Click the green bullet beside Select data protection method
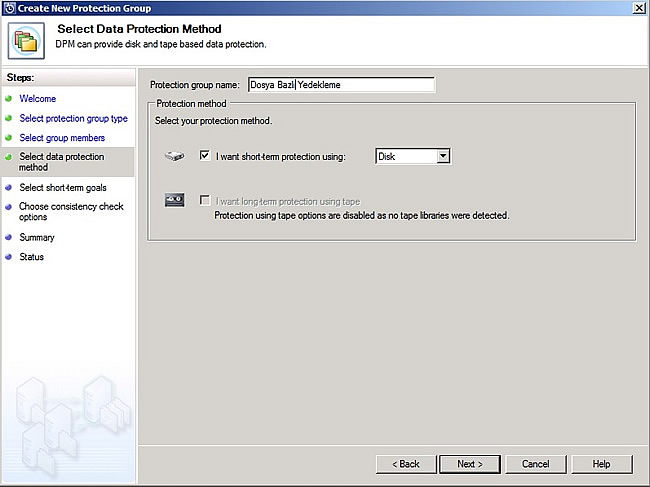This screenshot has height=487, width=650. pos(8,157)
